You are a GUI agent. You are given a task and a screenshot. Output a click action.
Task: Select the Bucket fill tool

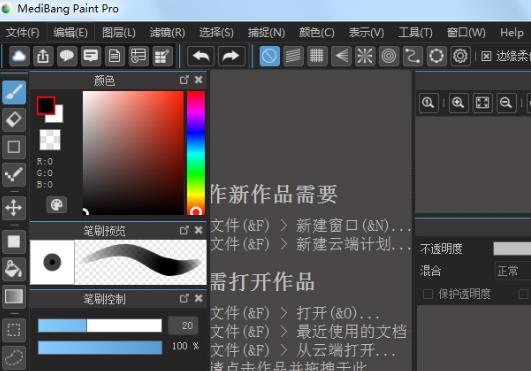point(14,269)
